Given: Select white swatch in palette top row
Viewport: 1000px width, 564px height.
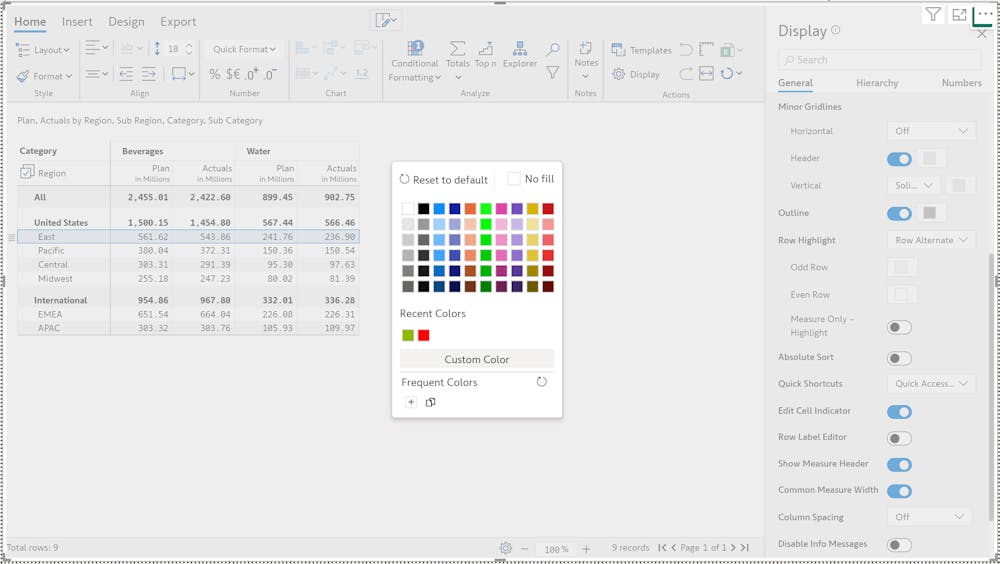Looking at the screenshot, I should pyautogui.click(x=408, y=209).
